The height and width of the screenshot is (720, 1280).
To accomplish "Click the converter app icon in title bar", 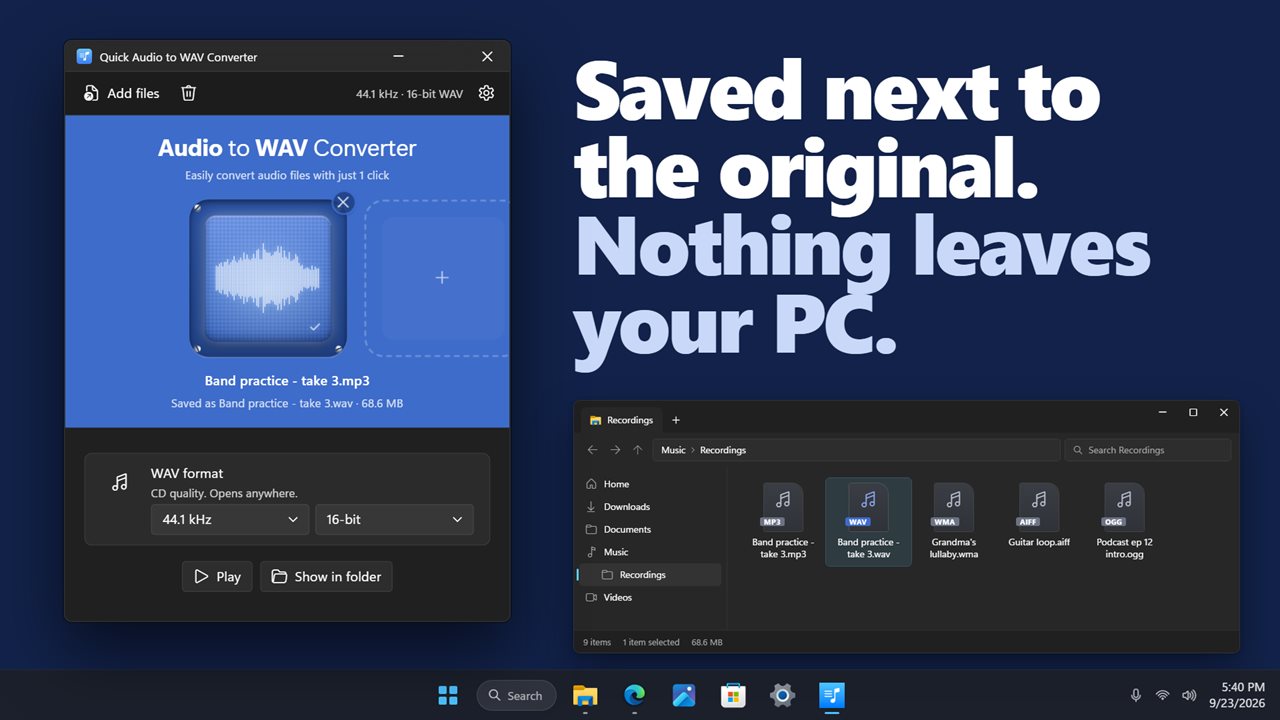I will coord(84,57).
